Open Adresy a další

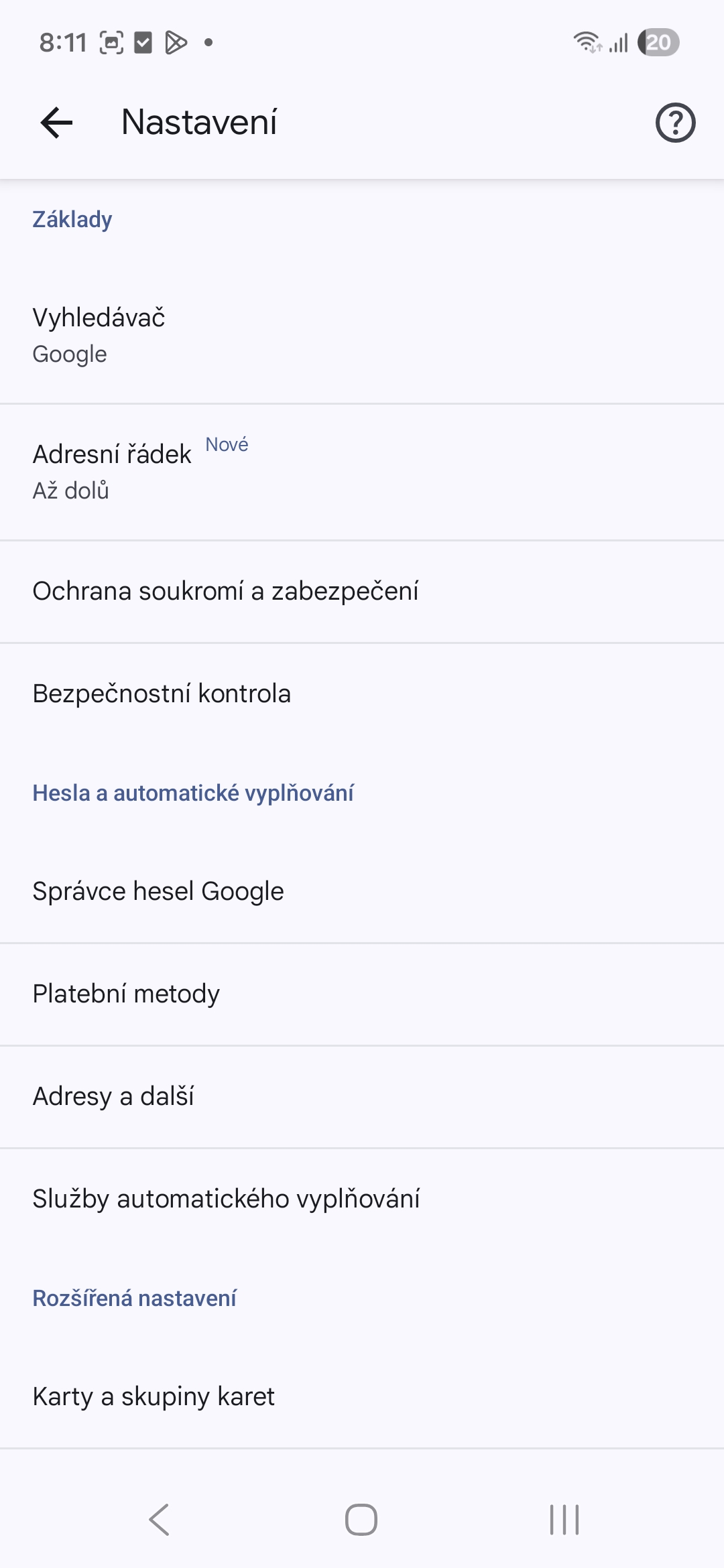(362, 1096)
